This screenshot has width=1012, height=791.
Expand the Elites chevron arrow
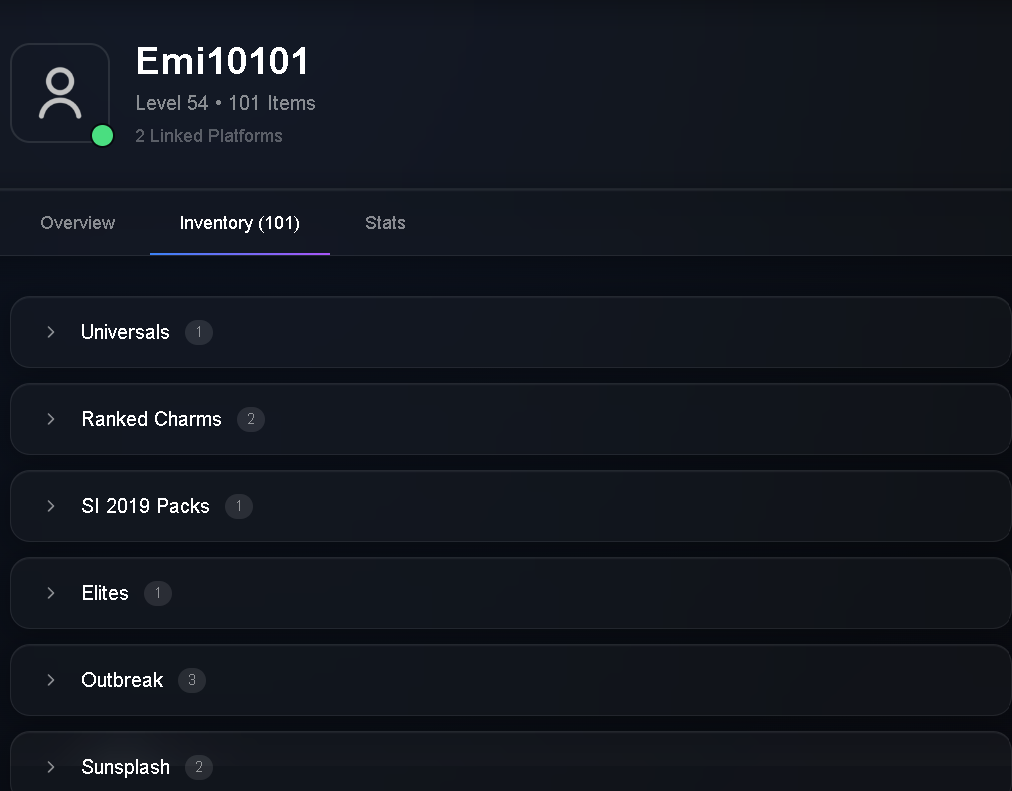[51, 593]
